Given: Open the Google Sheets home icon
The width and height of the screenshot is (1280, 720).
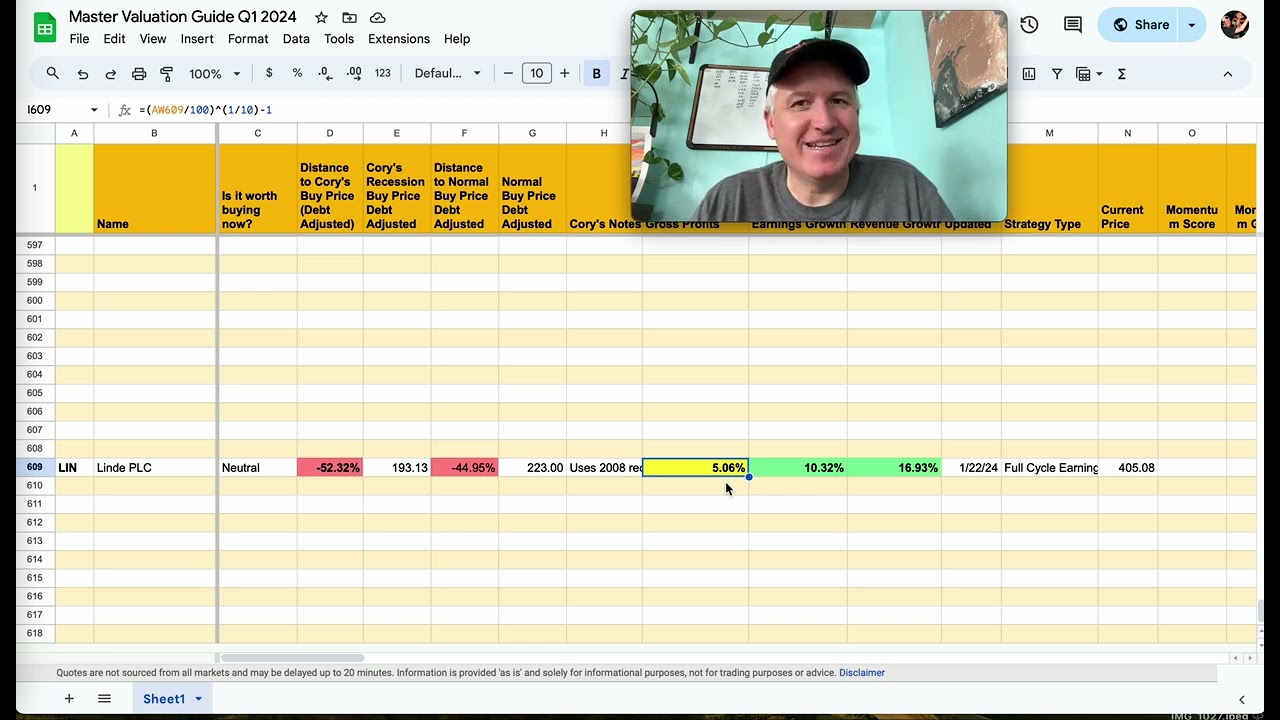Looking at the screenshot, I should pyautogui.click(x=45, y=28).
